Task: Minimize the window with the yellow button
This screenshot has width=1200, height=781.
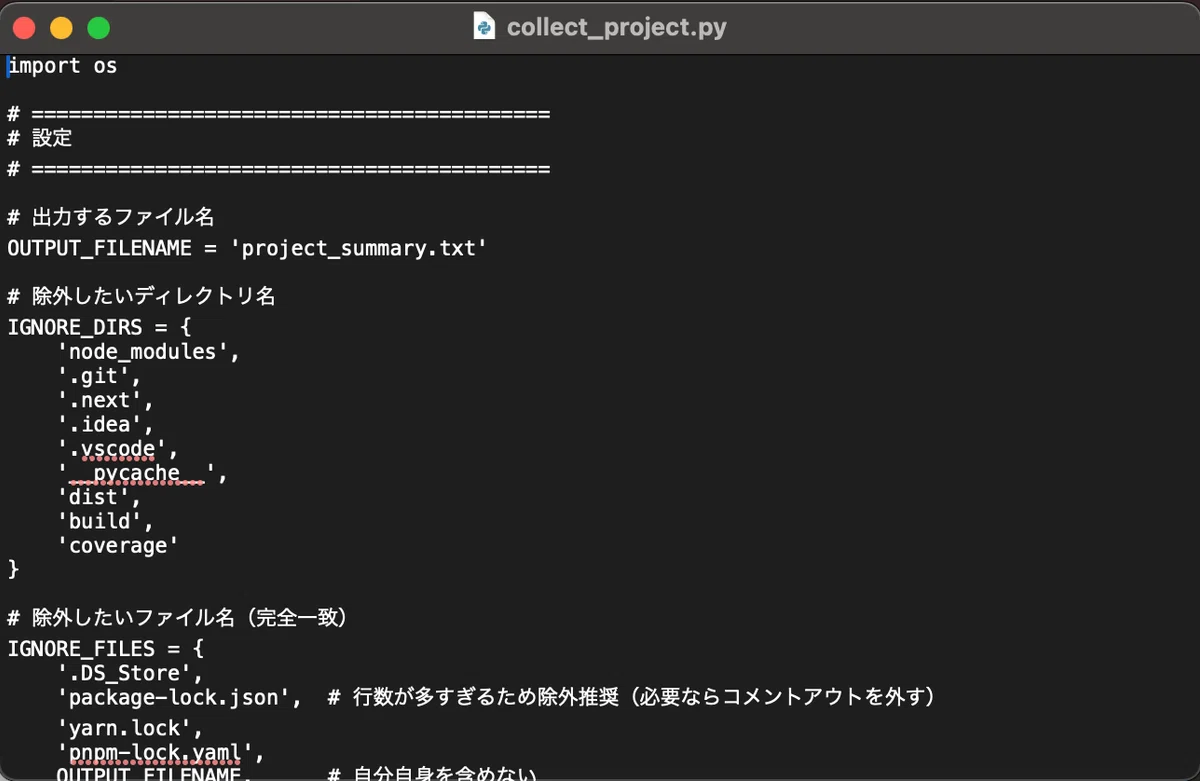Action: pyautogui.click(x=61, y=28)
